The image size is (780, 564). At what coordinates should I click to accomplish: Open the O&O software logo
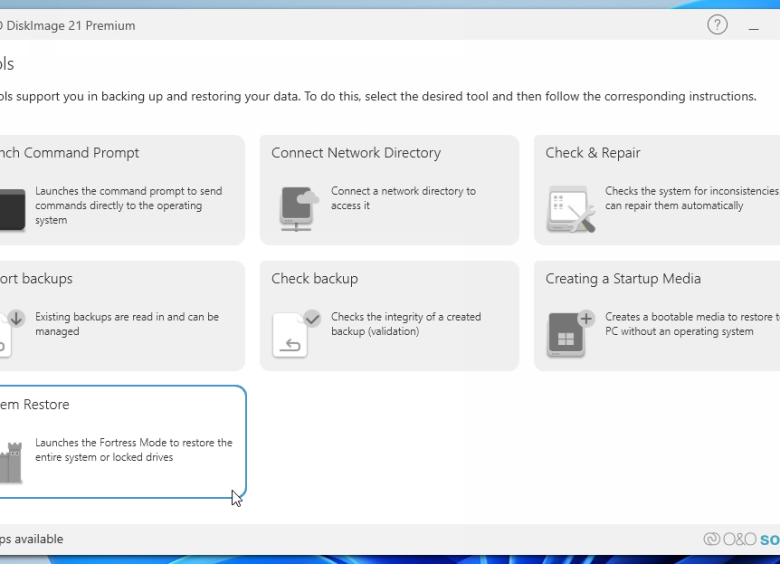pos(741,539)
